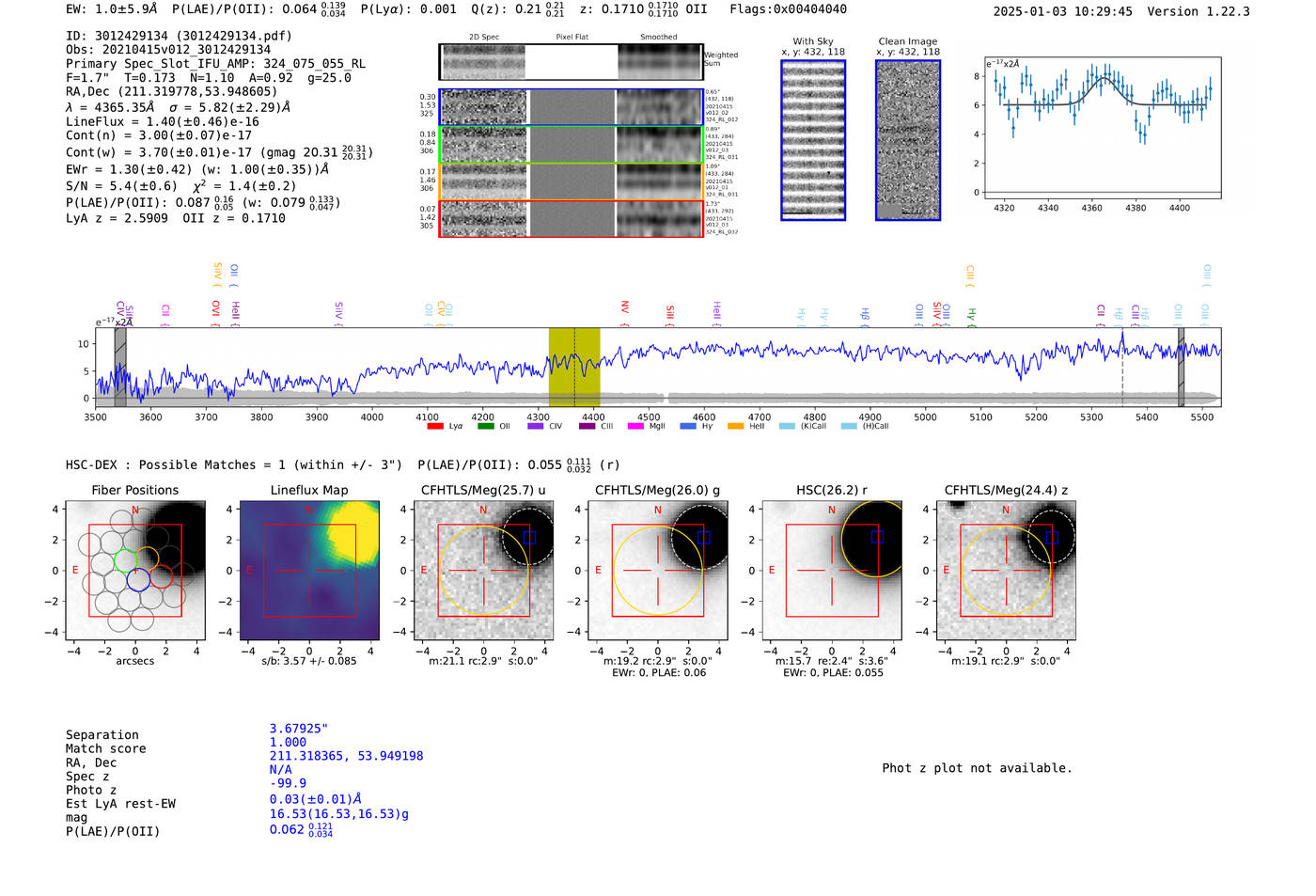Click the Gaussian emission line fit plot
The width and height of the screenshot is (1316, 896).
pos(1102,127)
